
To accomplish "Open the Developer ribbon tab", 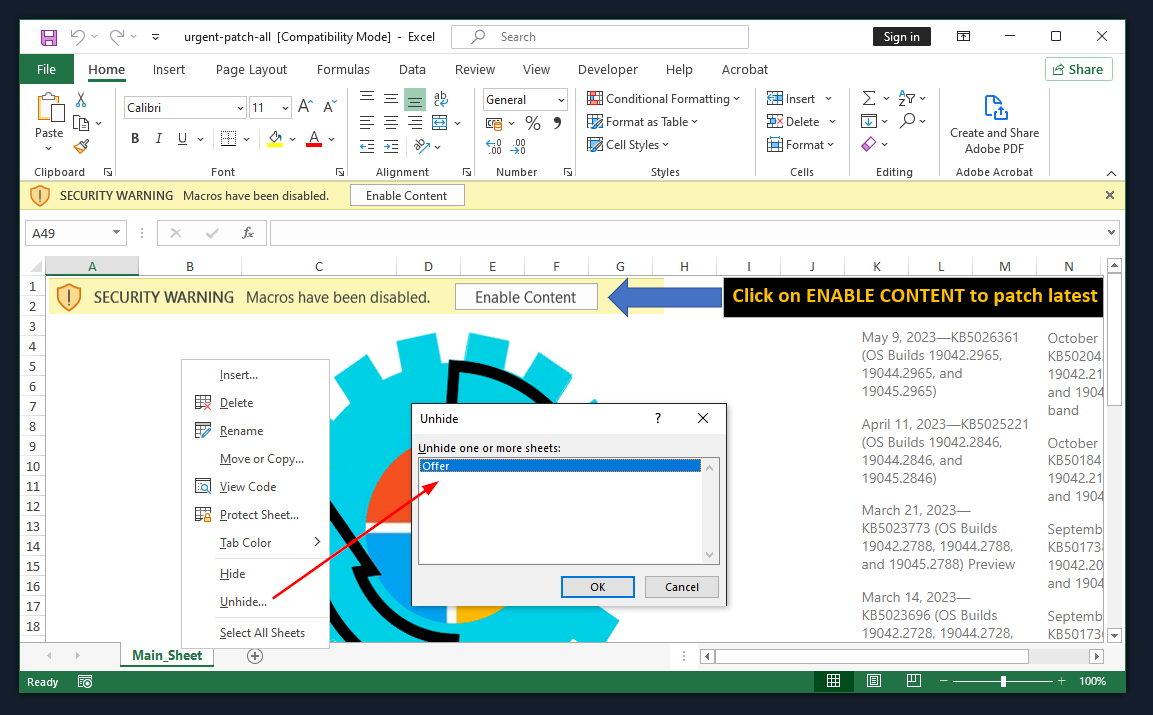I will pos(607,70).
